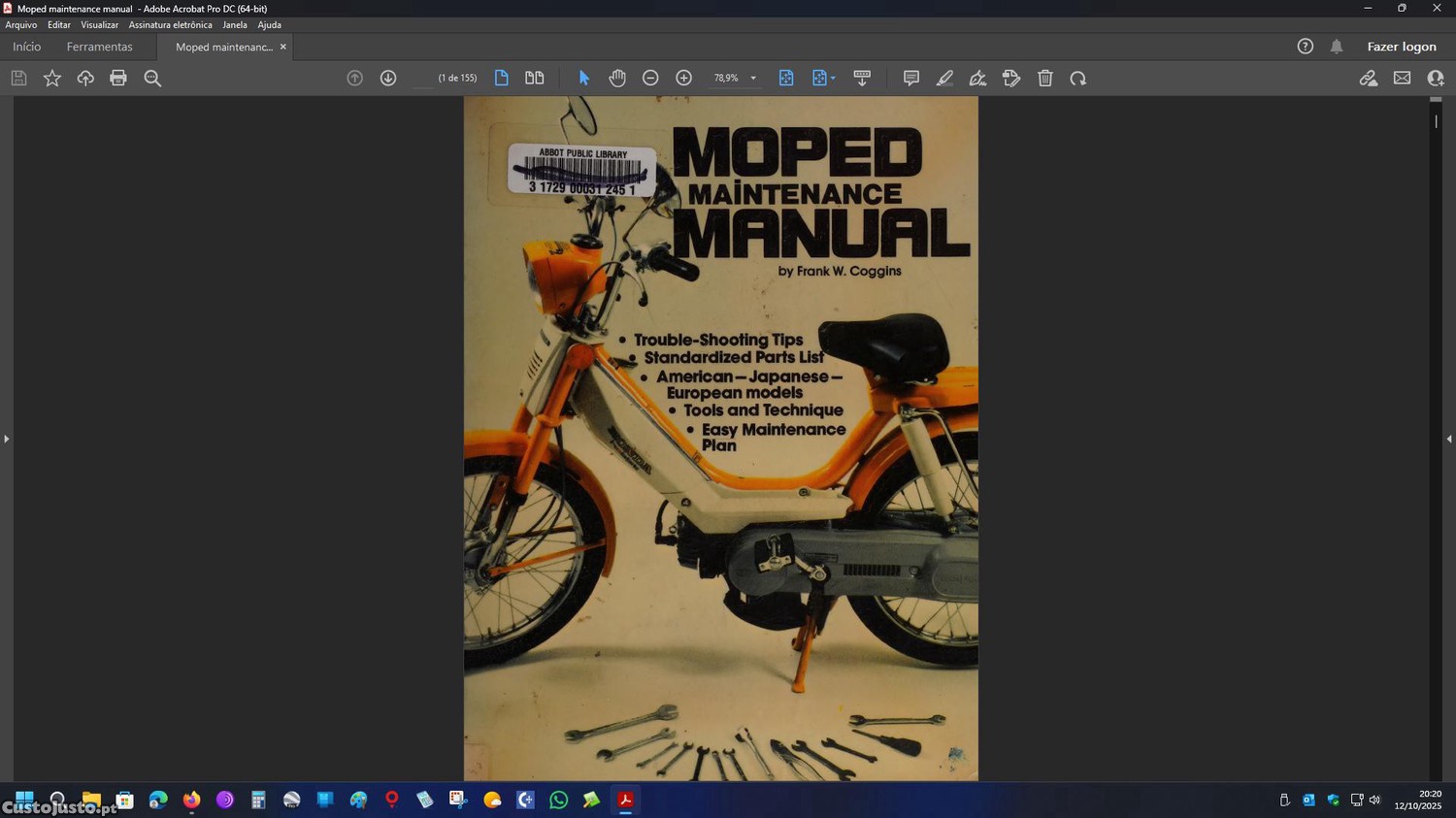
Task: Click Fazer logon button
Action: pos(1401,47)
